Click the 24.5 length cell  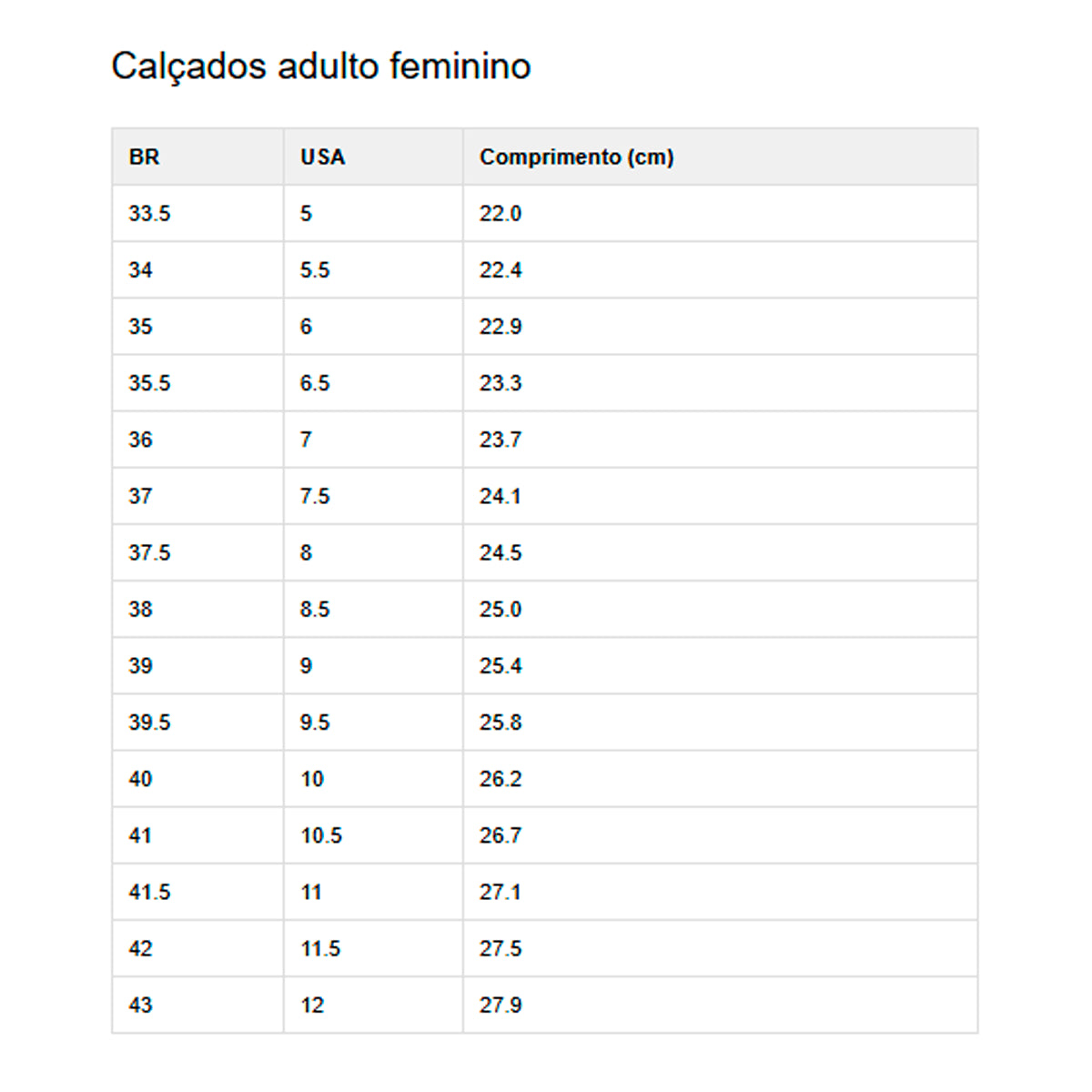[500, 552]
